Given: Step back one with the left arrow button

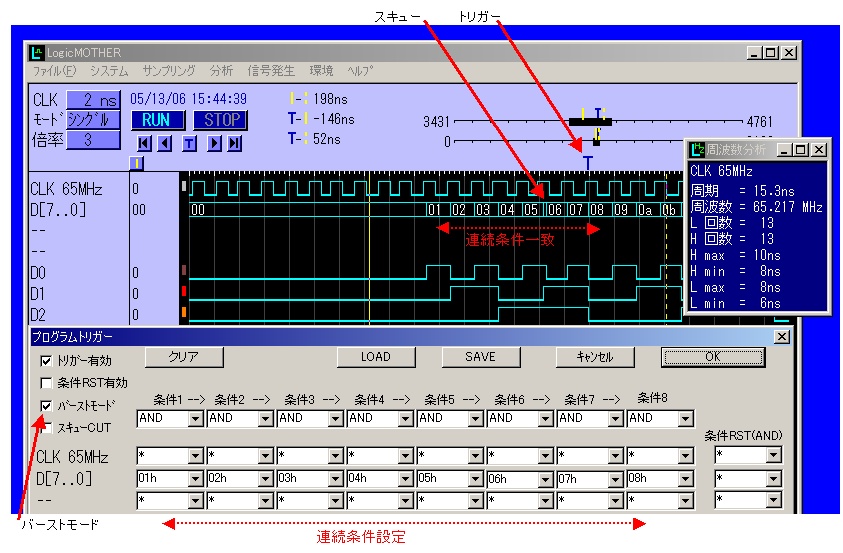Looking at the screenshot, I should tap(165, 143).
